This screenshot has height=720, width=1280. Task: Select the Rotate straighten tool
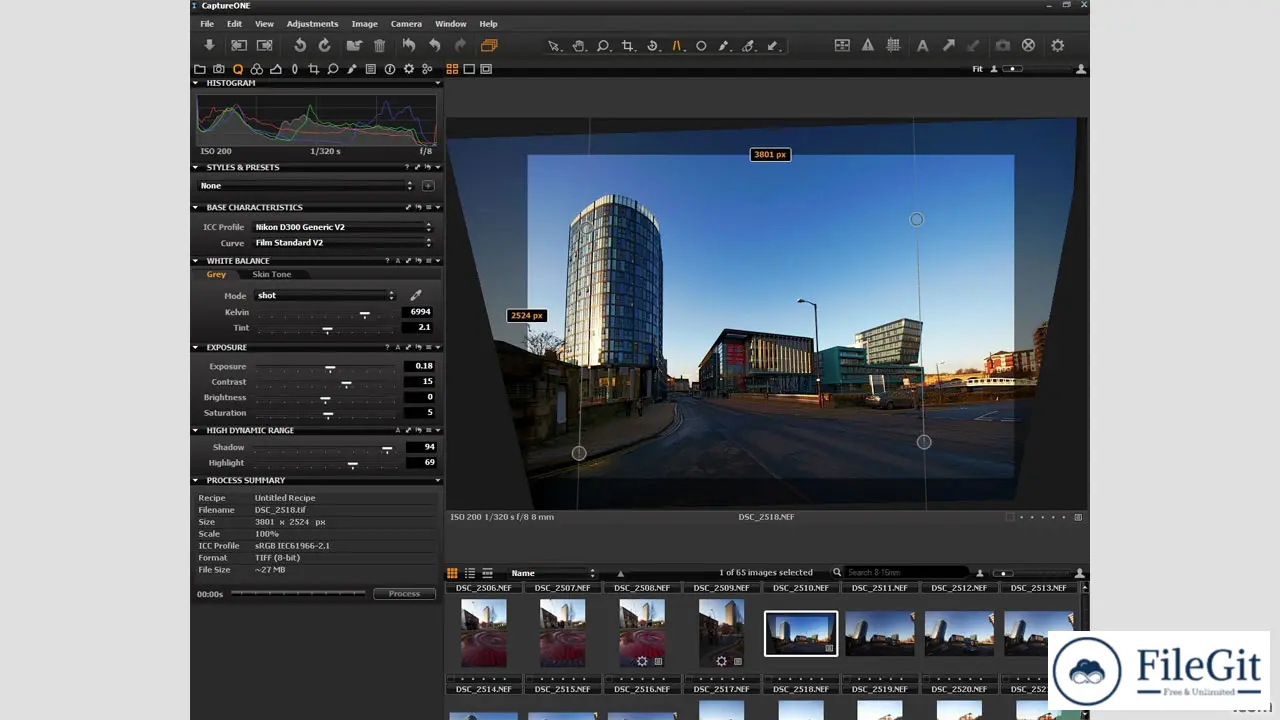click(x=652, y=46)
